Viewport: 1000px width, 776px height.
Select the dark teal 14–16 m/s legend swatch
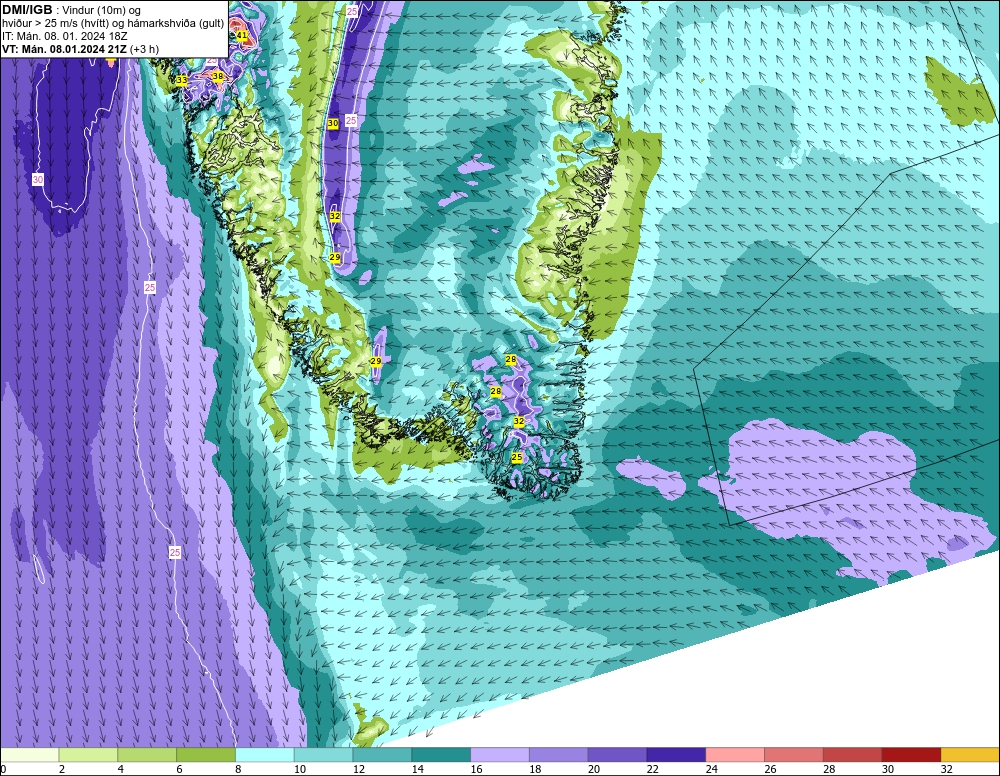tap(441, 756)
